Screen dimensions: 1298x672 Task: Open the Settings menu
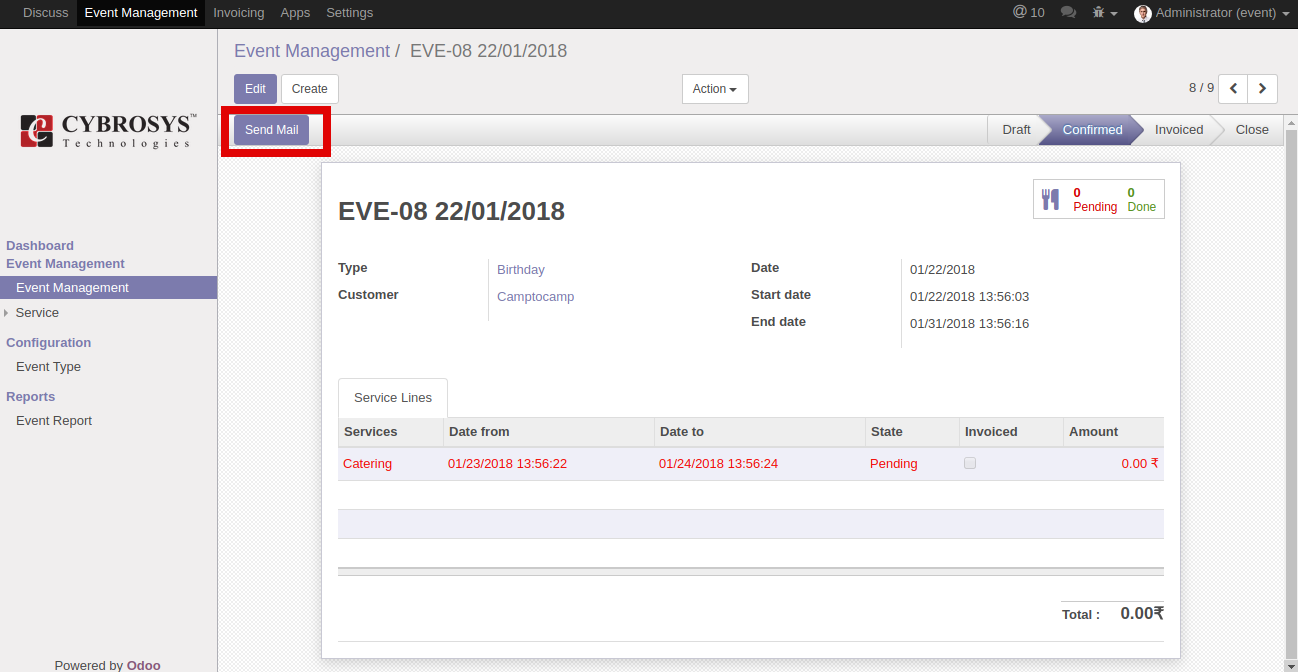[350, 13]
